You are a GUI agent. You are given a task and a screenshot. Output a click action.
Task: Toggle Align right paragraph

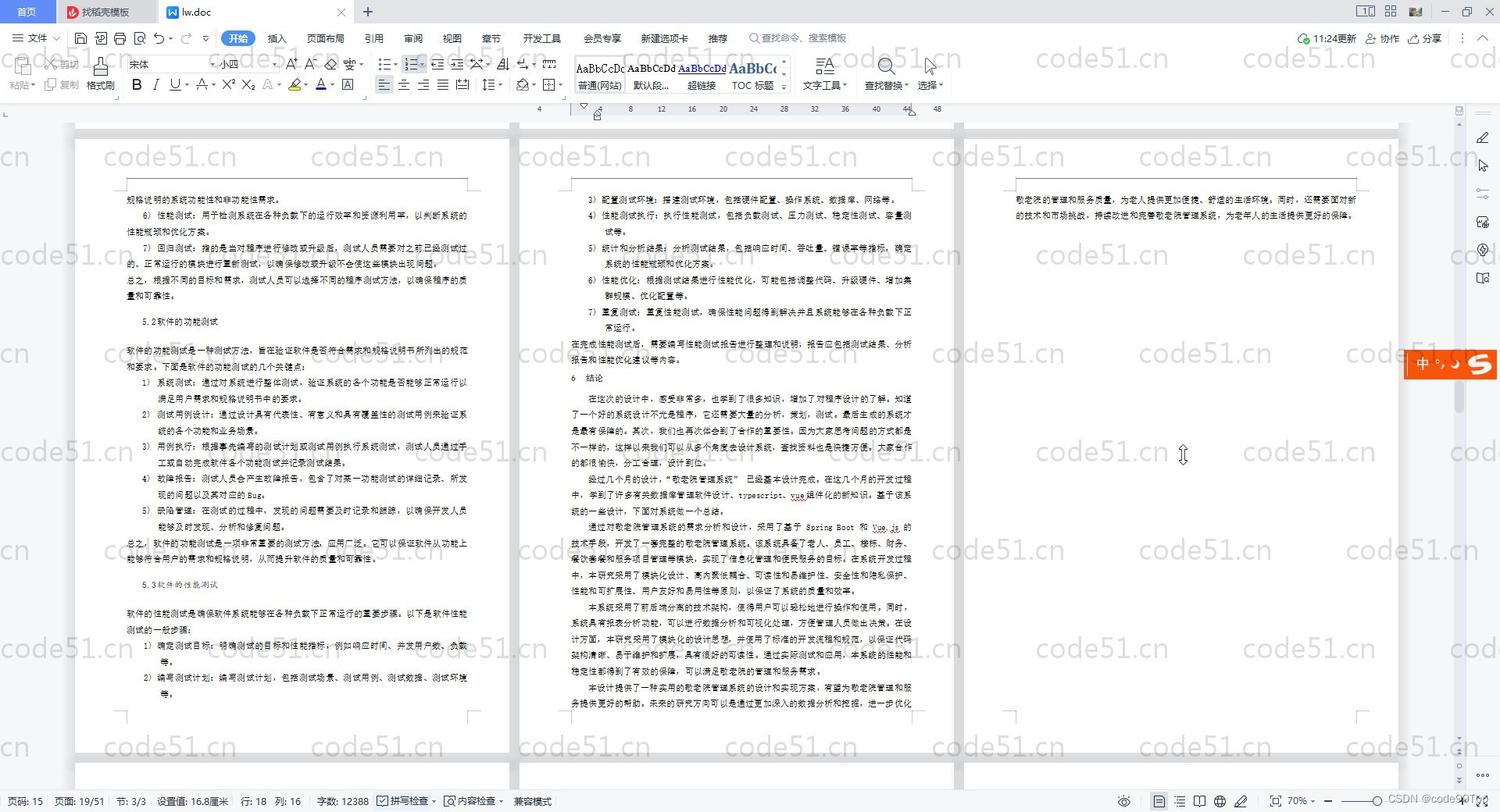click(x=423, y=84)
